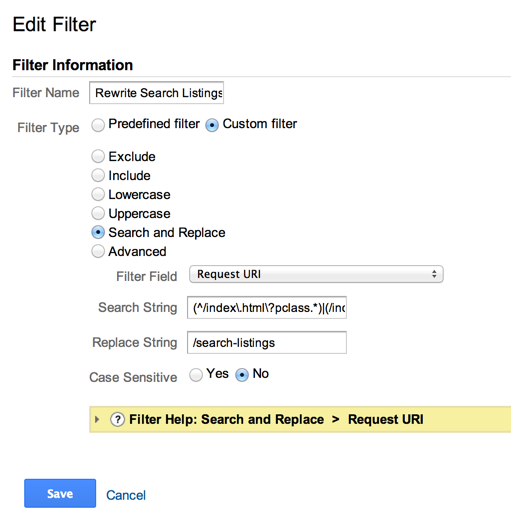Set Case Sensitive to No
Screen dimensions: 511x517
coord(242,375)
